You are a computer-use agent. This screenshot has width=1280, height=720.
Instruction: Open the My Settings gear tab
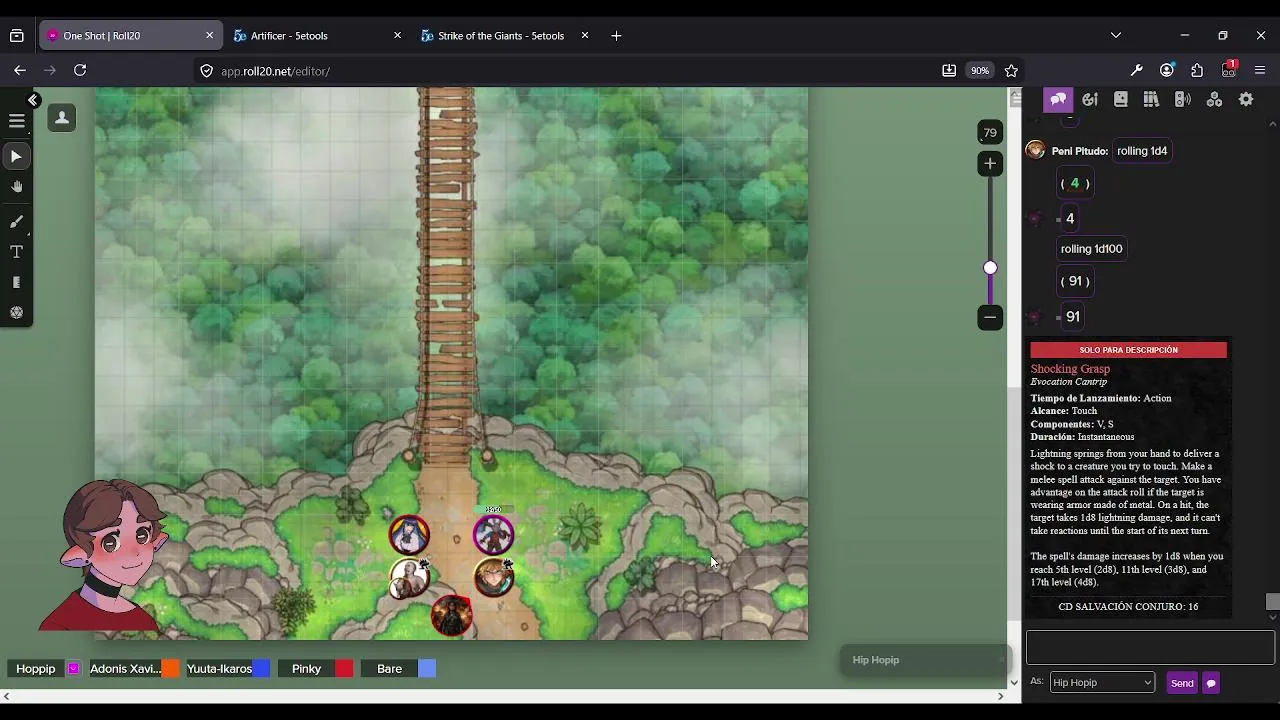[x=1246, y=100]
